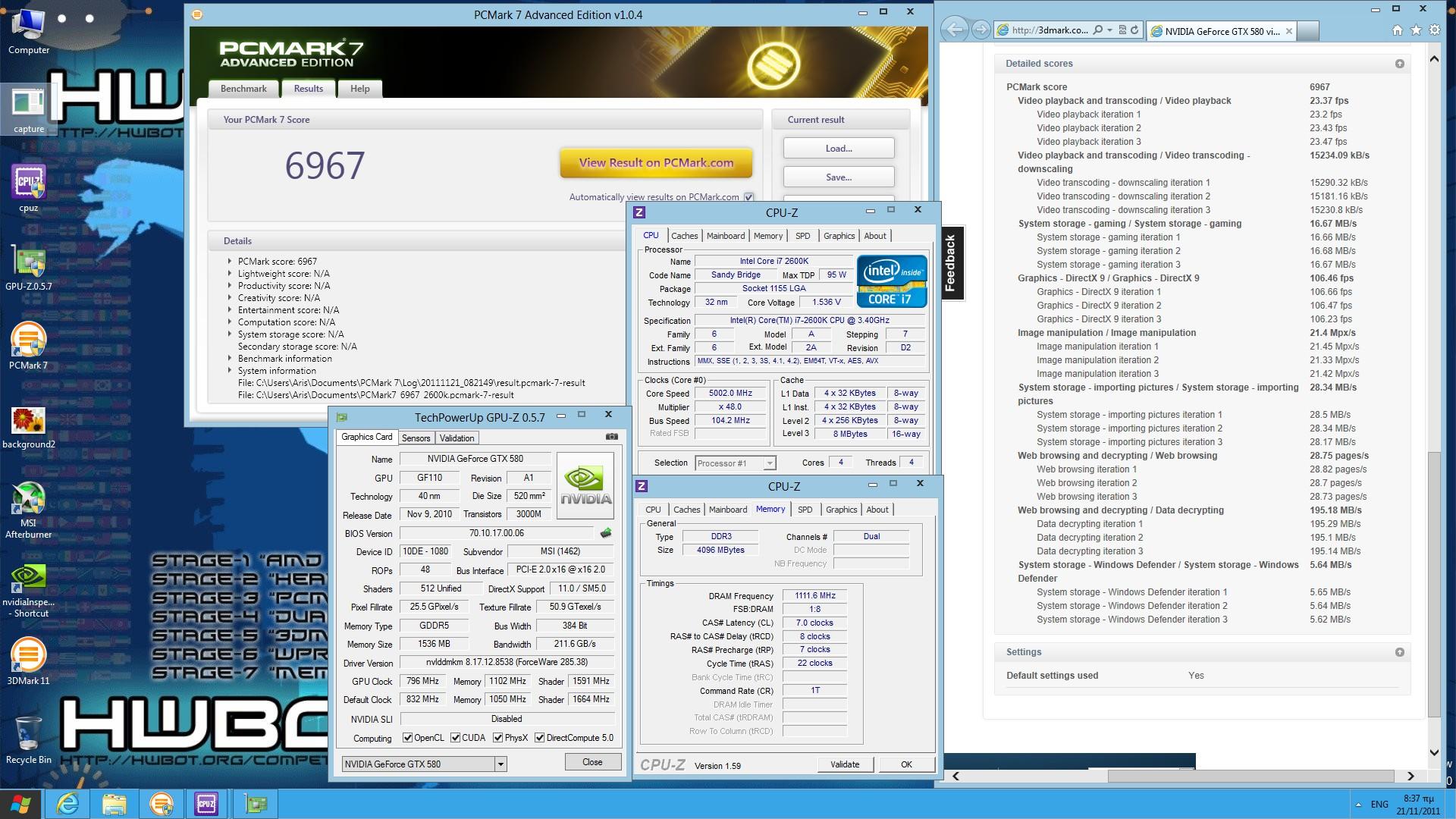This screenshot has height=819, width=1456.
Task: Switch to GPU-Z taskbar icon
Action: 256,804
